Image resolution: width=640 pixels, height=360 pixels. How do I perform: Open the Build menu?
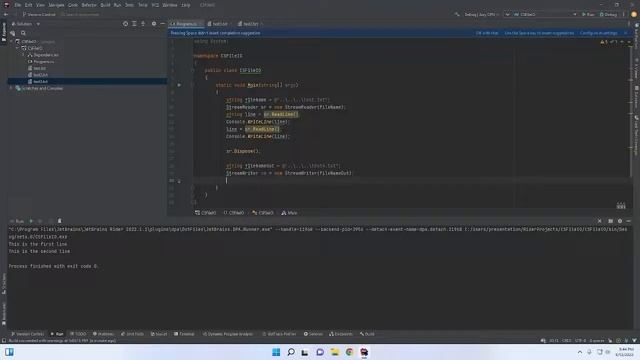(x=105, y=5)
